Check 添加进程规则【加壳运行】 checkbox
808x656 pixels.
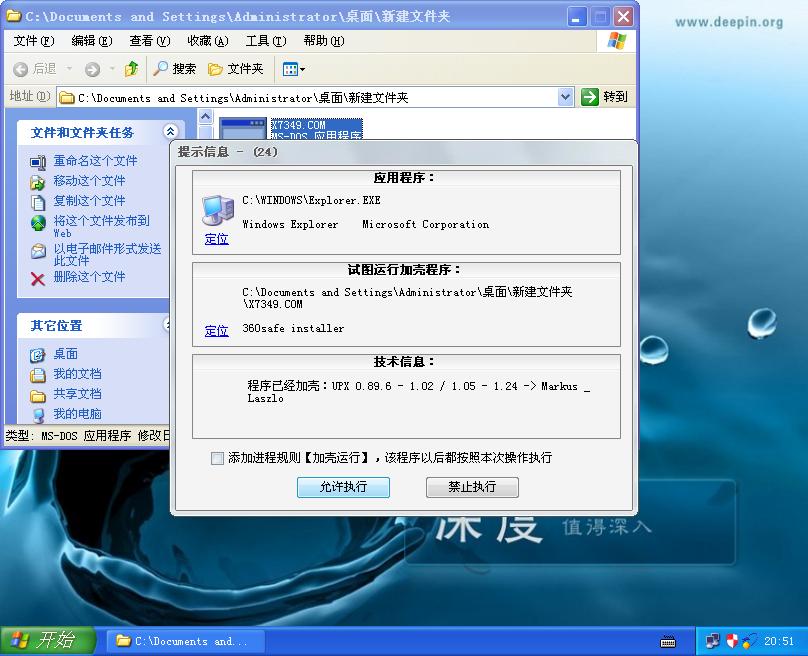(217, 458)
